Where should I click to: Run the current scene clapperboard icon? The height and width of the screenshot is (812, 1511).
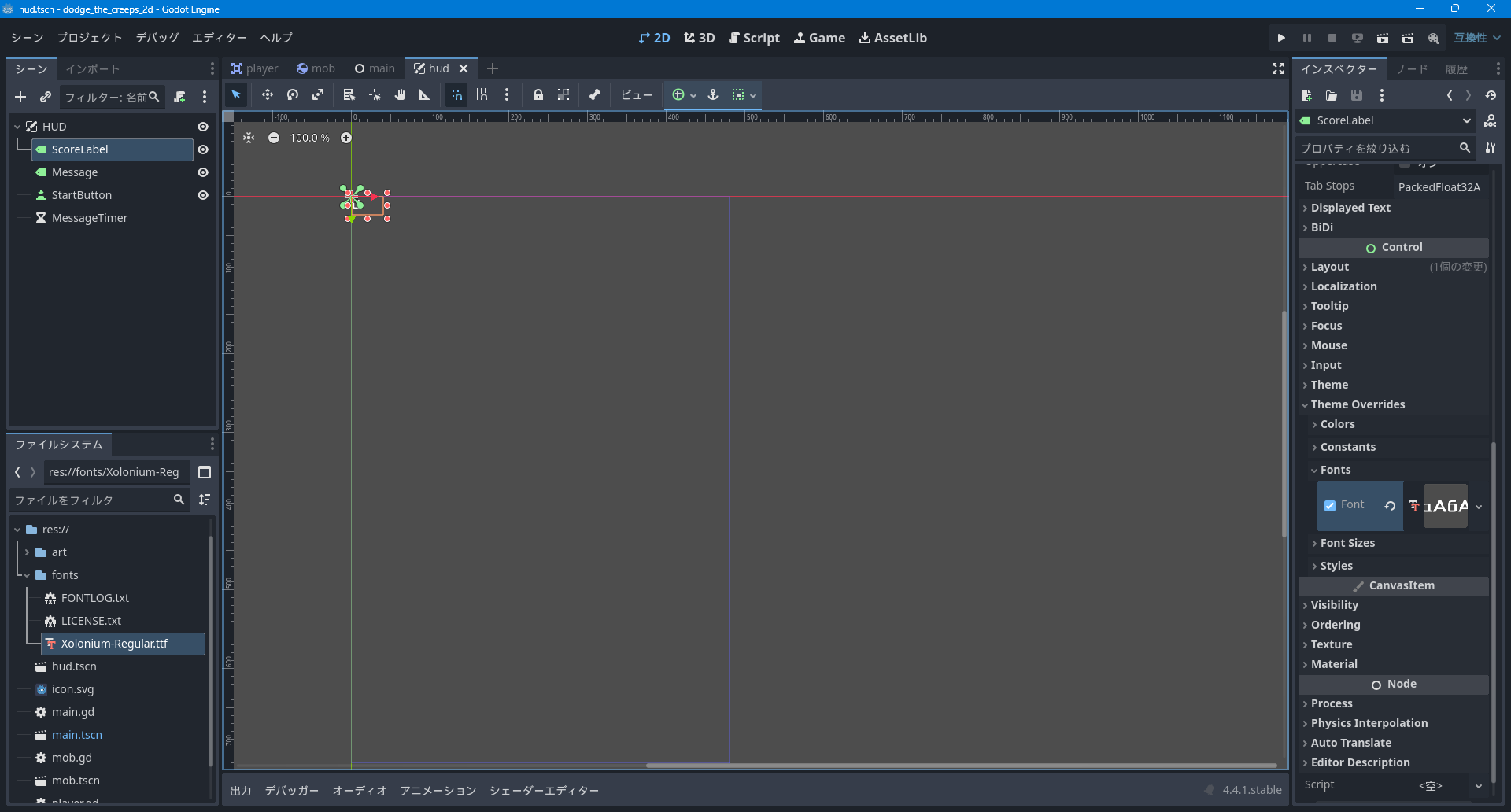[x=1382, y=38]
